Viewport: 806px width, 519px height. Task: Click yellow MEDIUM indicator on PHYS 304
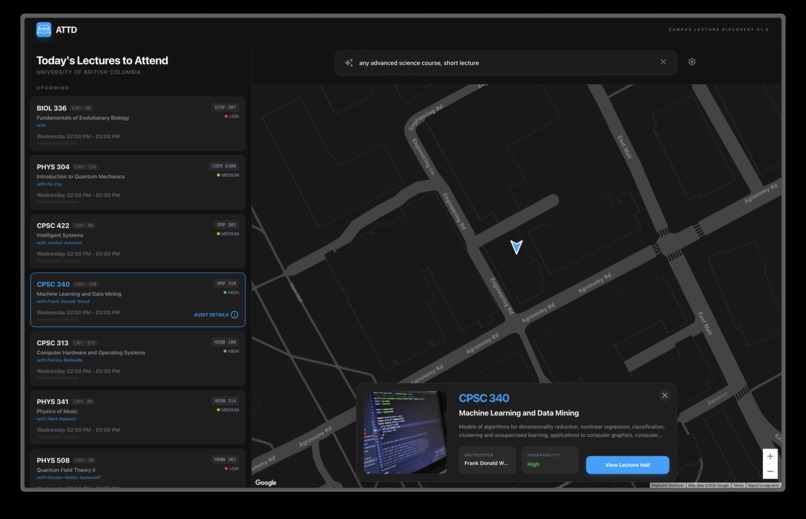click(x=228, y=175)
